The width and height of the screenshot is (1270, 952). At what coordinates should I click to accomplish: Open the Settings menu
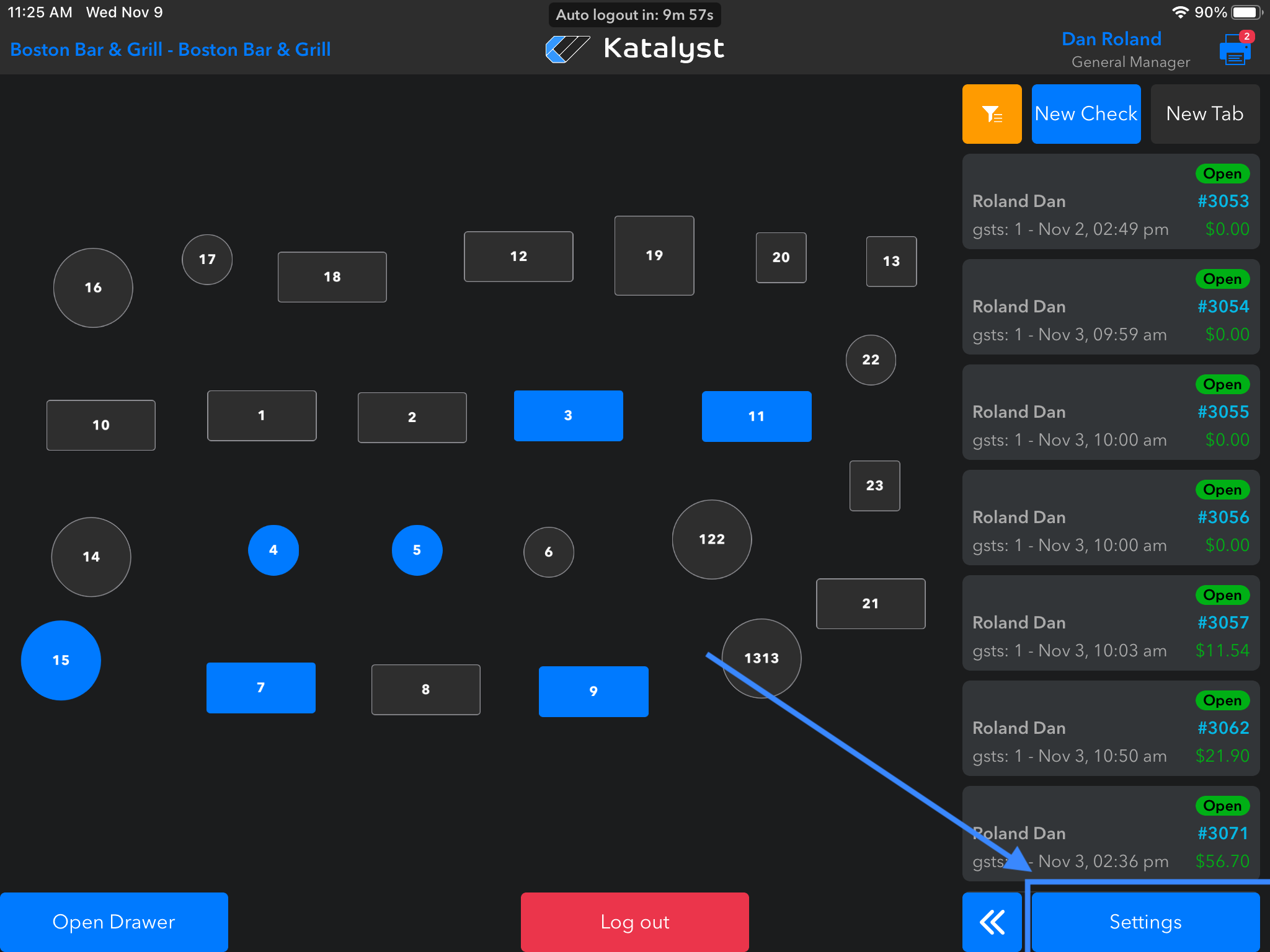(x=1145, y=922)
